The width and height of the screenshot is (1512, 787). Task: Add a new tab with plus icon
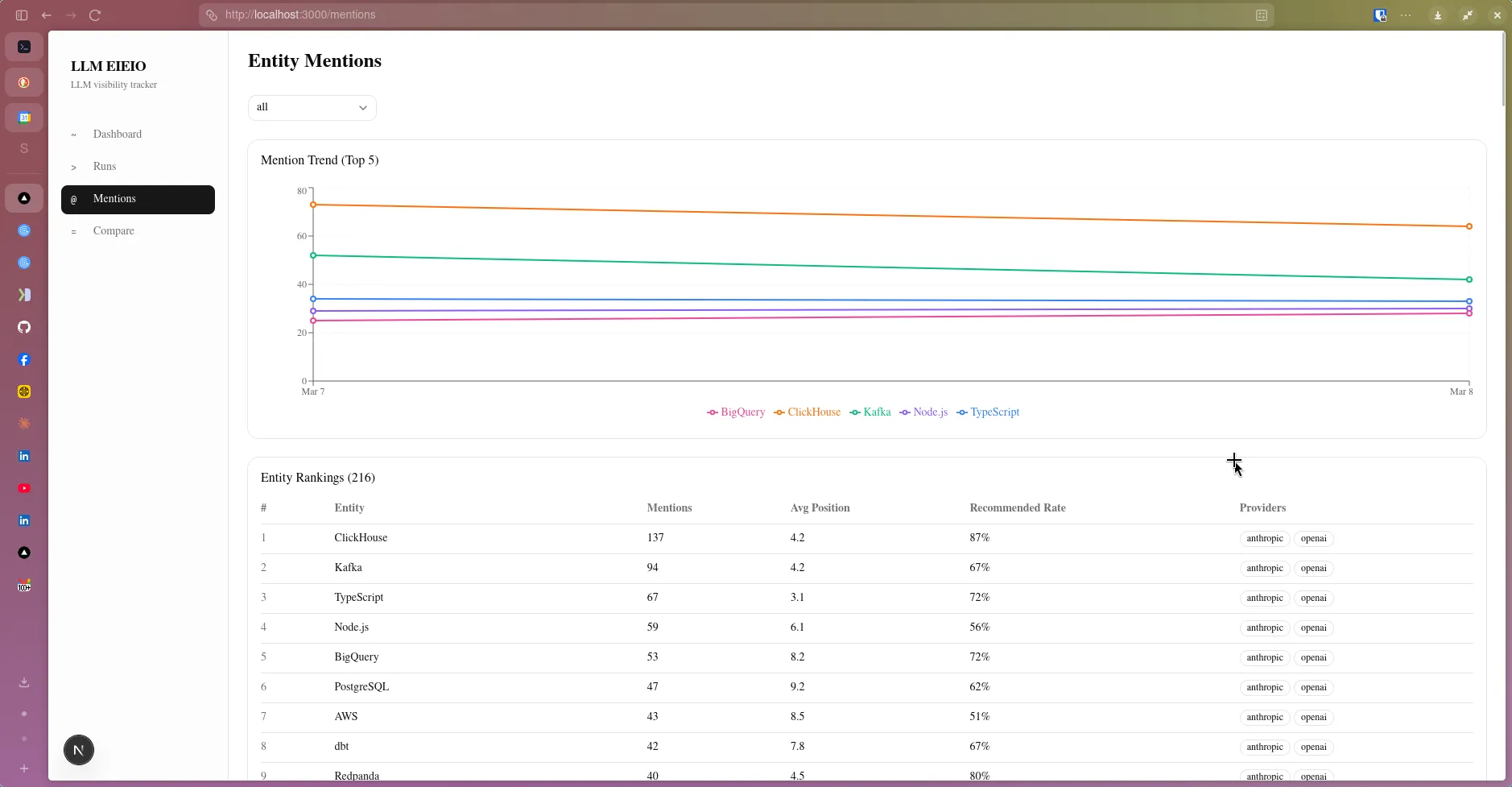click(24, 768)
